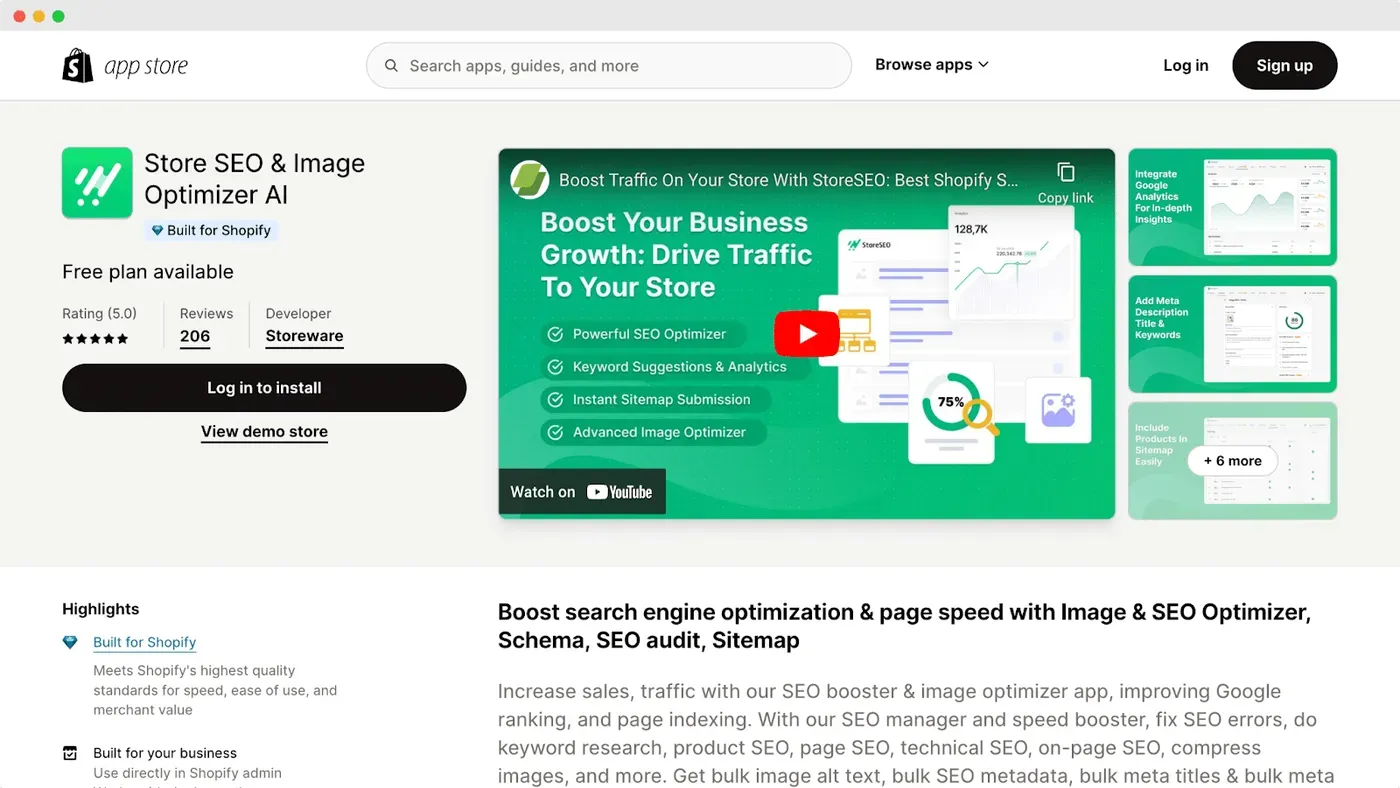Viewport: 1400px width, 788px height.
Task: Open the Log in link
Action: [x=1186, y=65]
